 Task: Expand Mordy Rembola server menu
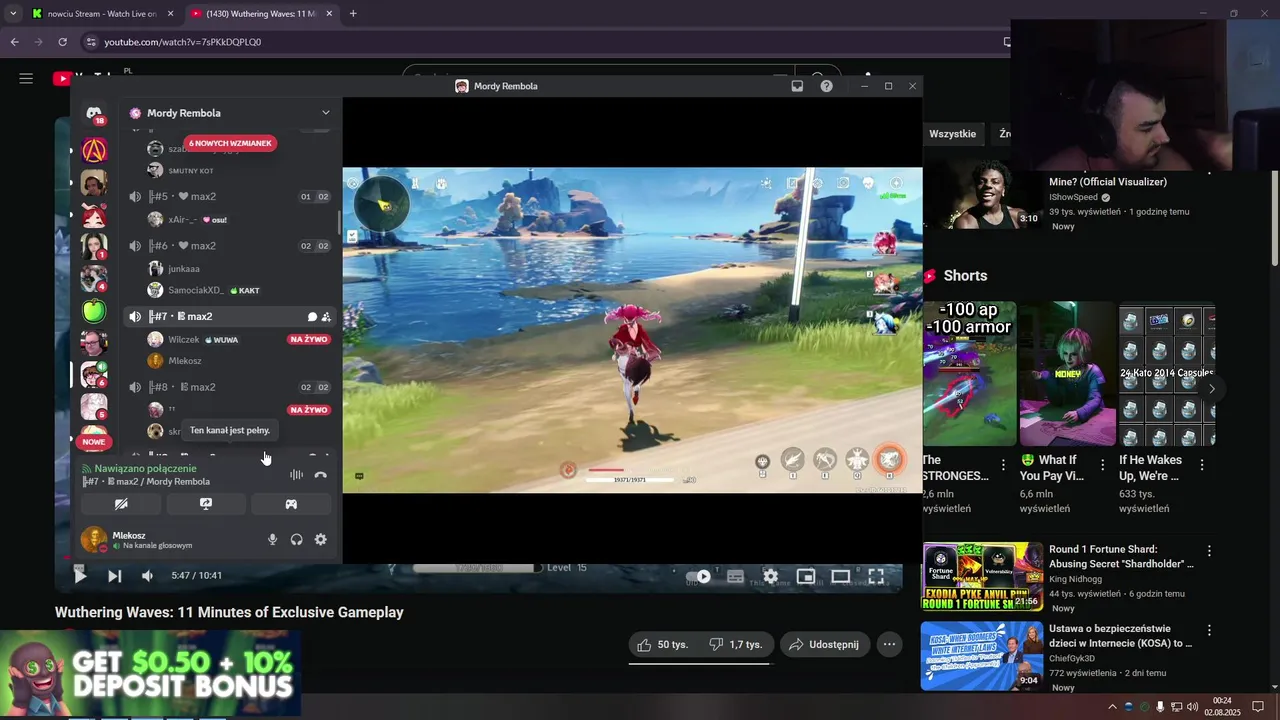pos(325,113)
